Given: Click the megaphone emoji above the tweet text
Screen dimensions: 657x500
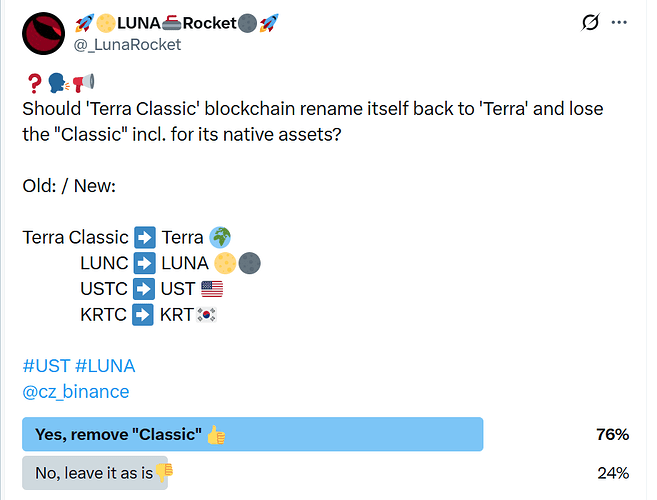Looking at the screenshot, I should point(83,82).
